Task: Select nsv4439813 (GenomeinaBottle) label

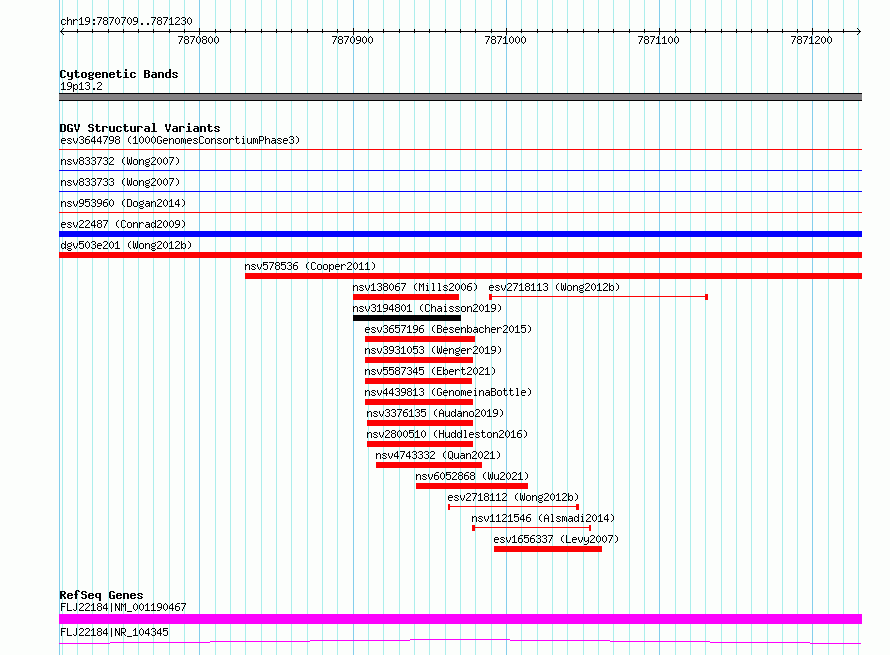Action: 448,392
